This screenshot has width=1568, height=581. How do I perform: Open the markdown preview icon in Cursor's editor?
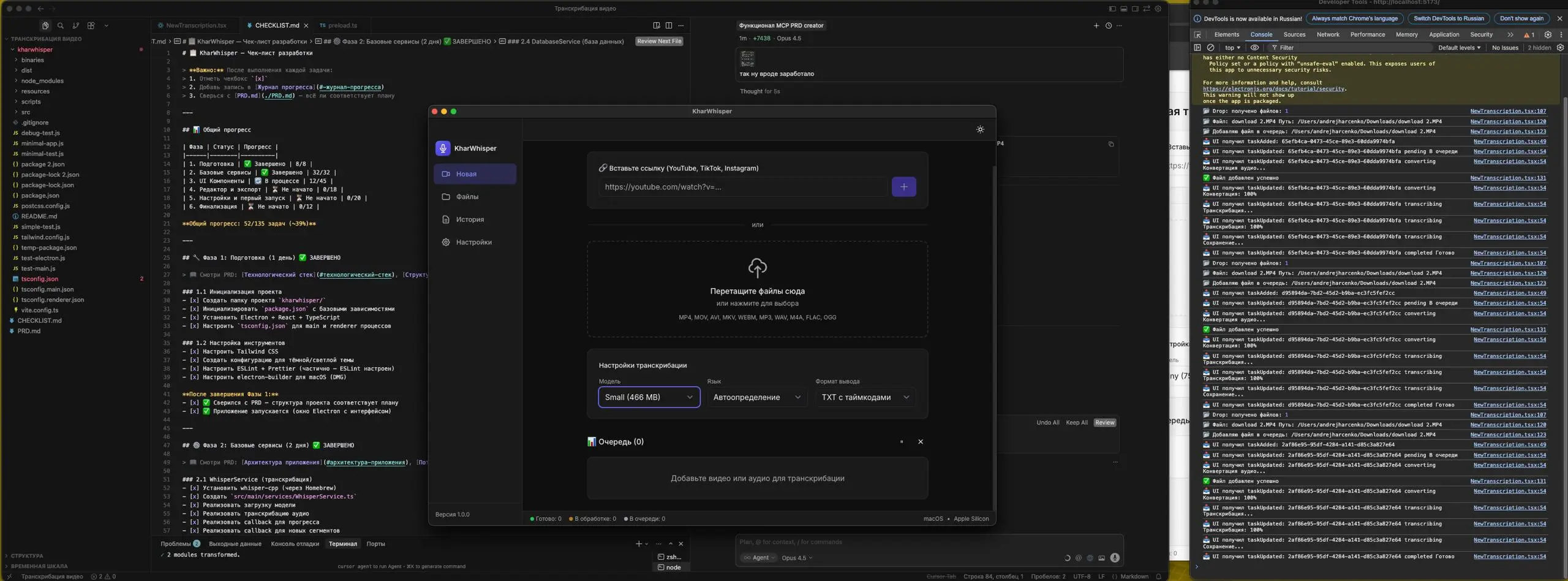tap(657, 26)
